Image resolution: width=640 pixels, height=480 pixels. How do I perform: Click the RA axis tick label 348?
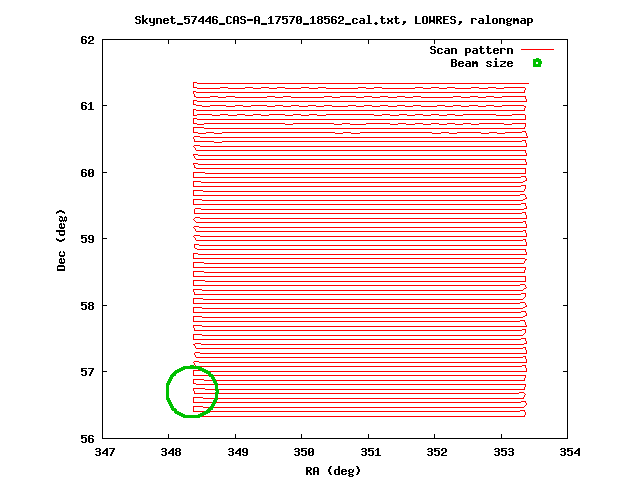pyautogui.click(x=171, y=452)
